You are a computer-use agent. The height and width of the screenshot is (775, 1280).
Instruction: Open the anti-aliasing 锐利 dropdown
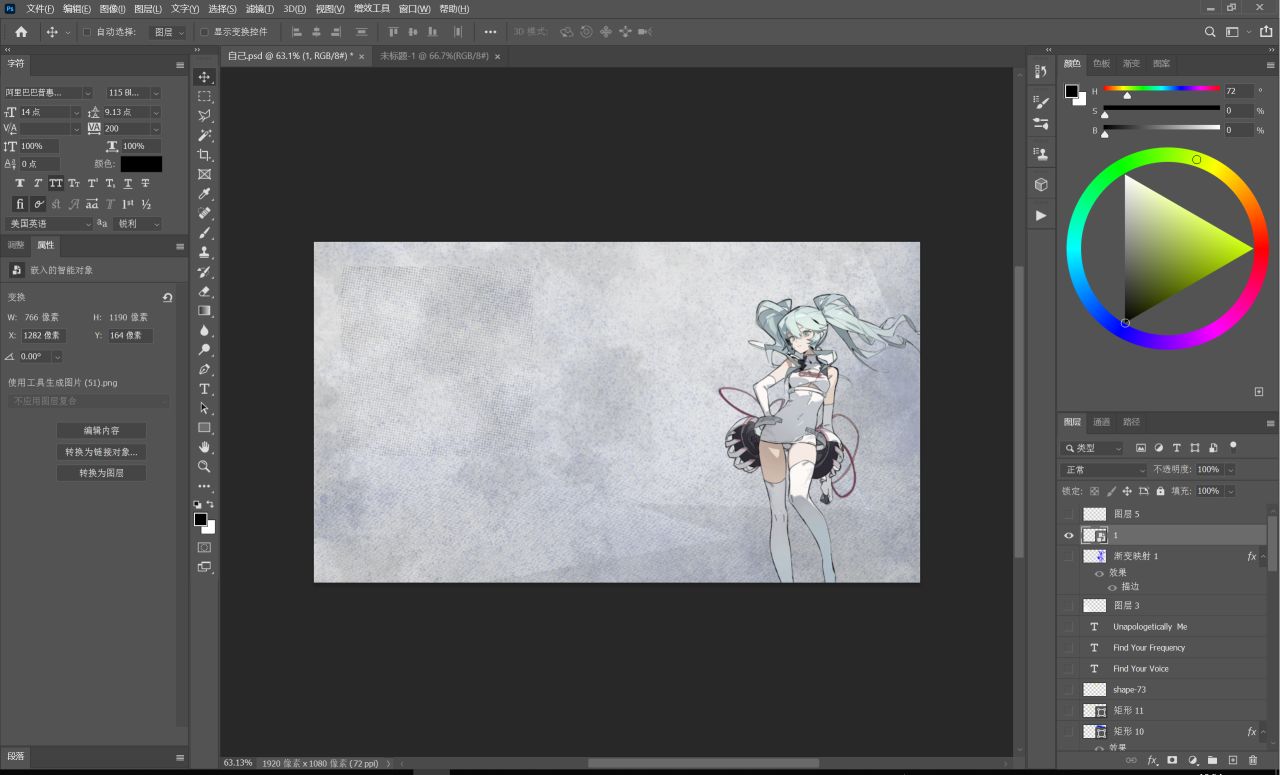[137, 224]
